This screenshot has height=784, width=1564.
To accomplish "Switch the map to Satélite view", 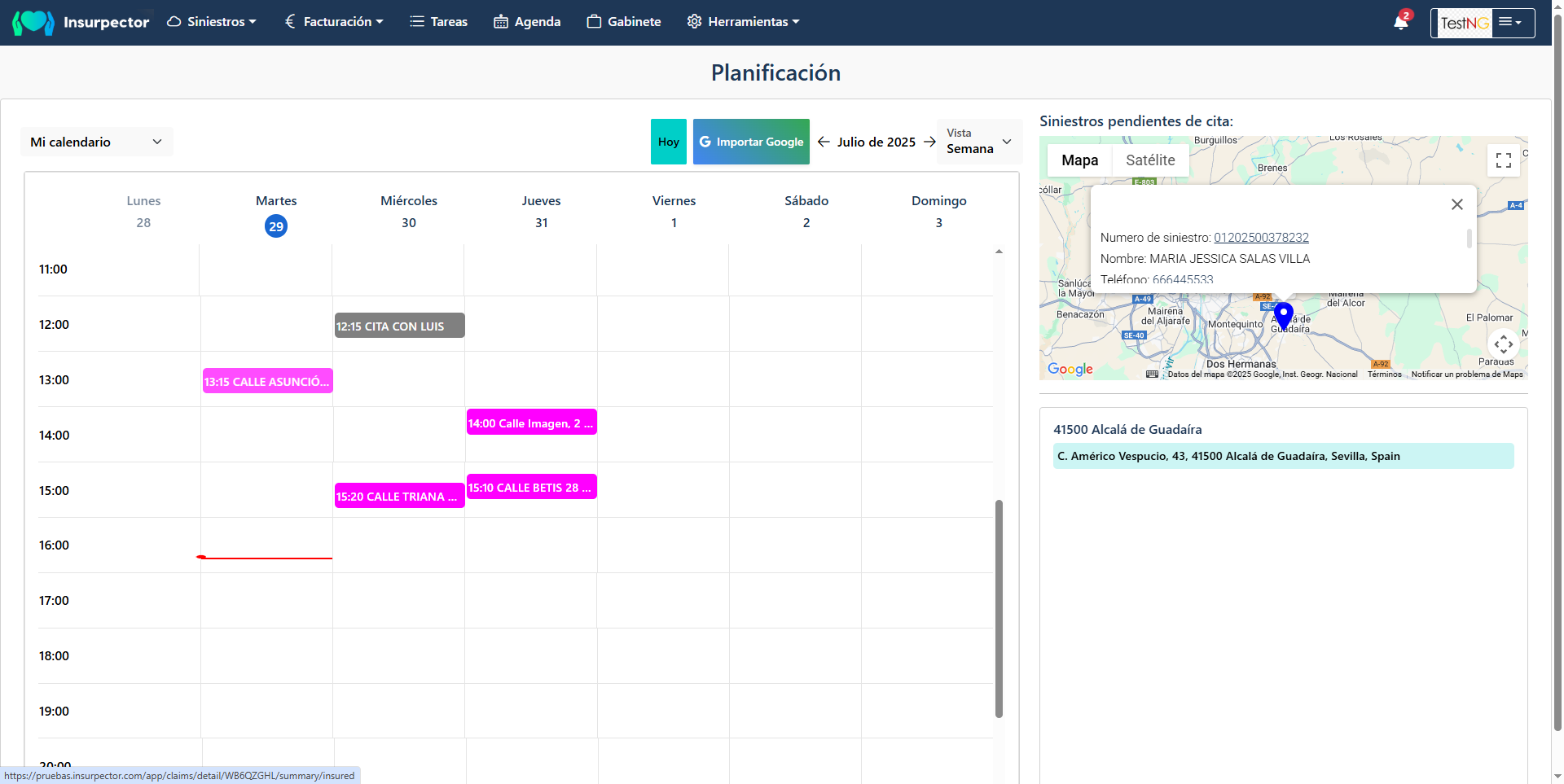I will (1150, 160).
